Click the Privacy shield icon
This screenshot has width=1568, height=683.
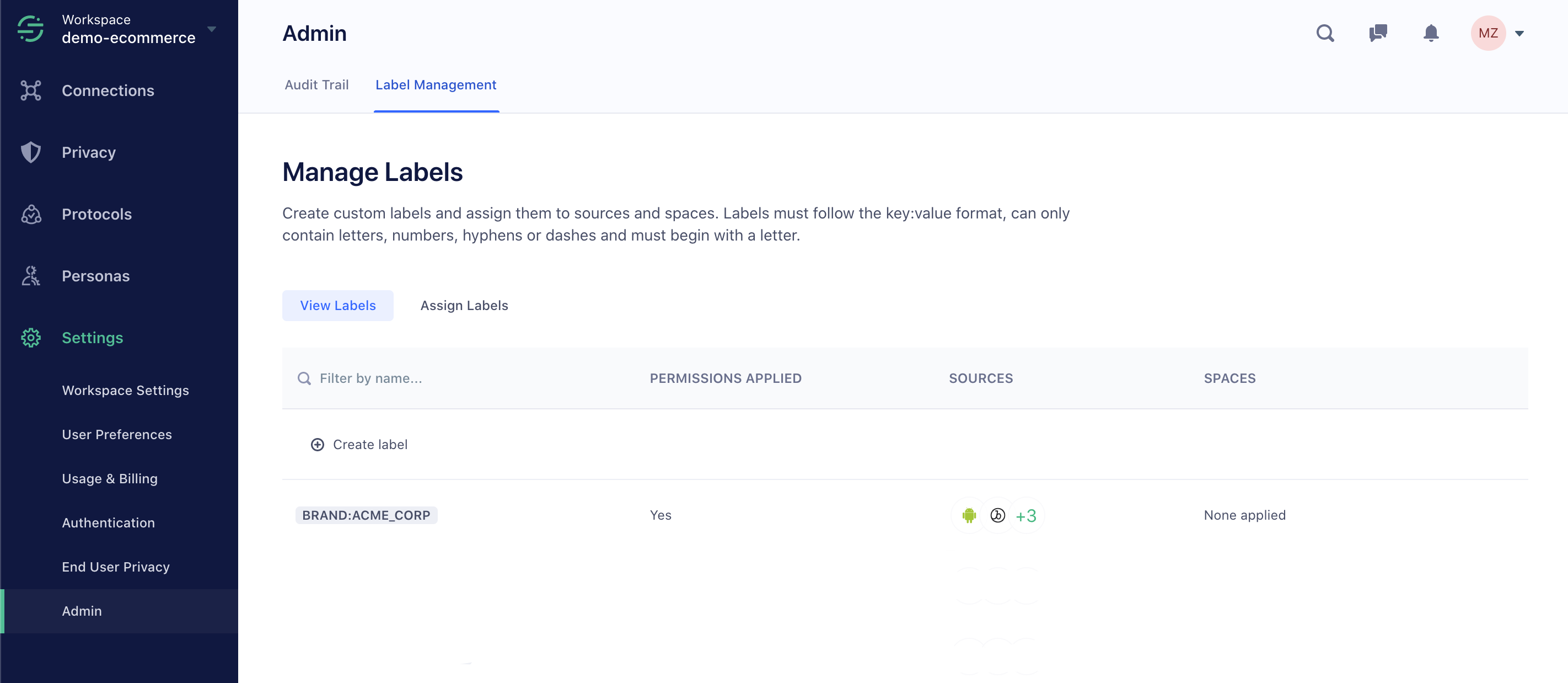tap(30, 152)
